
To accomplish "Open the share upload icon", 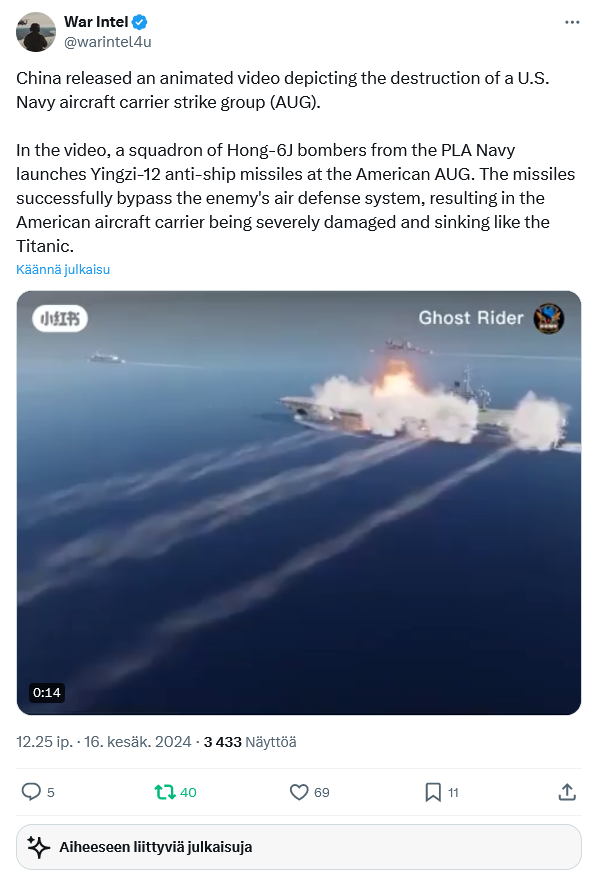I will tap(567, 792).
